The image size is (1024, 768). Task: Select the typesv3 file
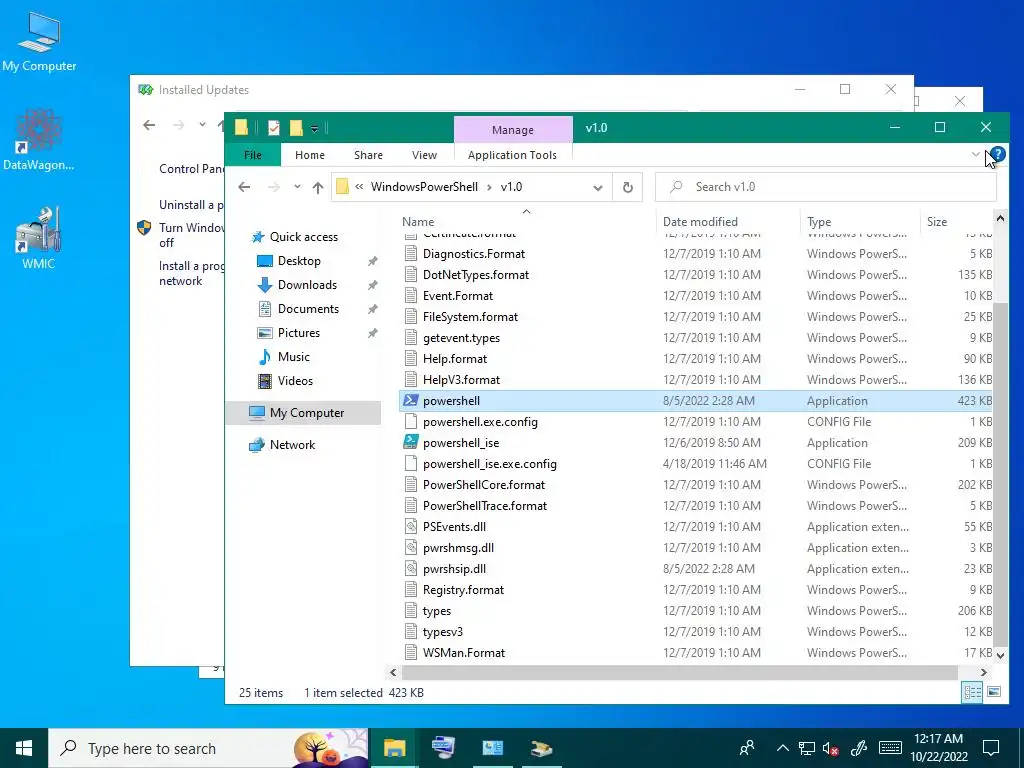click(696, 632)
